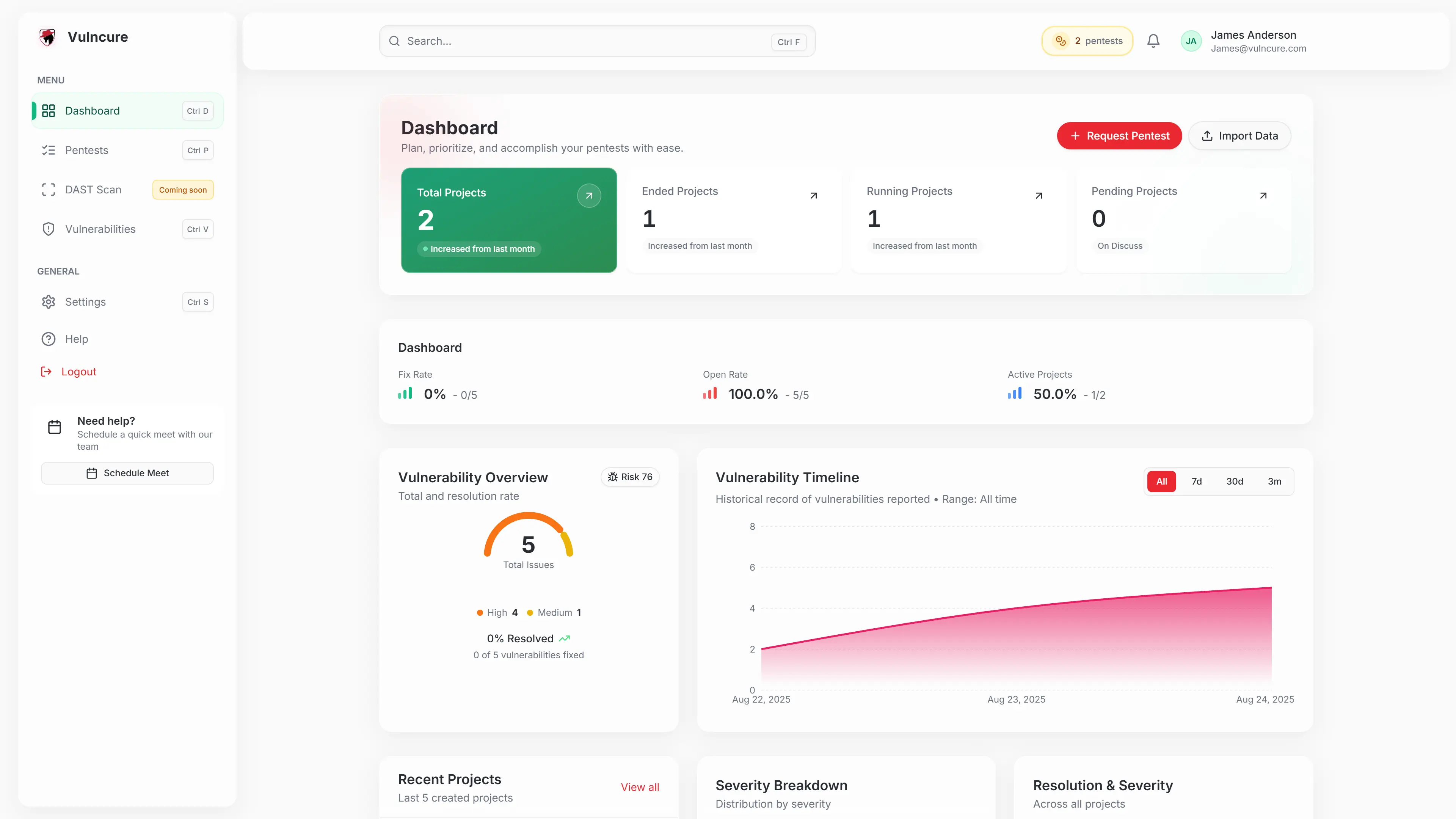1456x819 pixels.
Task: Click the risk bug icon near Risk 76
Action: tap(613, 477)
